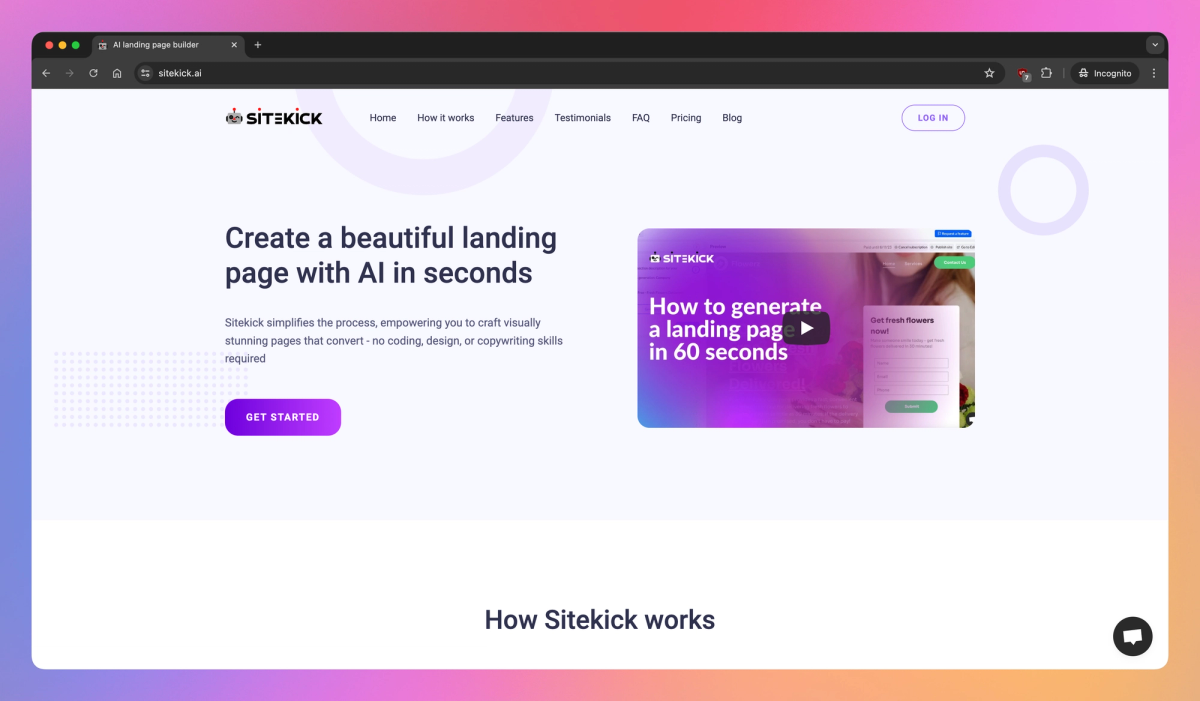Click the macOS green fullscreen button
Viewport: 1200px width, 701px height.
pos(75,45)
